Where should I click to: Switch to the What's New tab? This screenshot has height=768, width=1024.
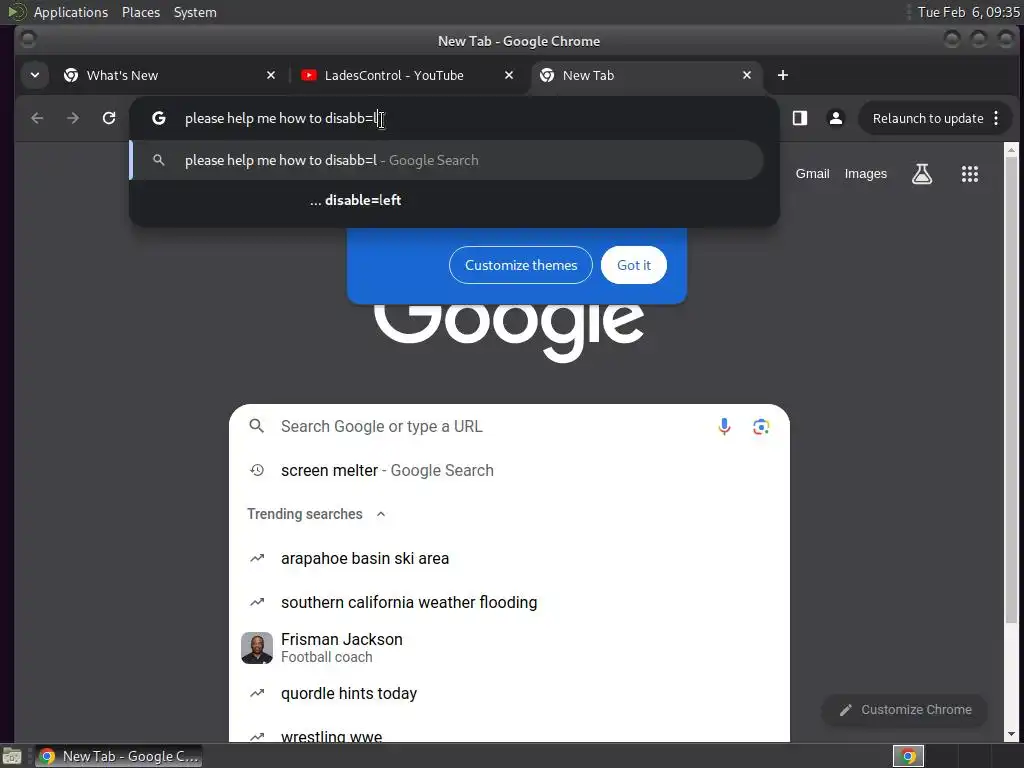(x=171, y=75)
